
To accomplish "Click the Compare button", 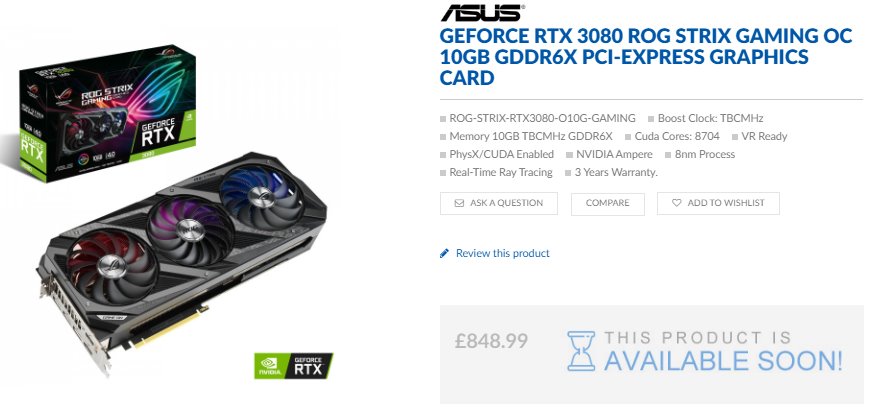I will pos(608,203).
